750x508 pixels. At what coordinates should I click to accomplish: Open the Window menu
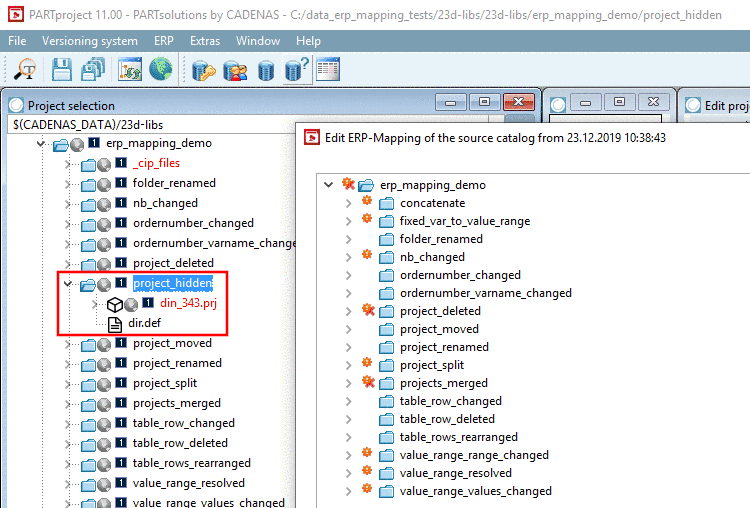tap(258, 41)
